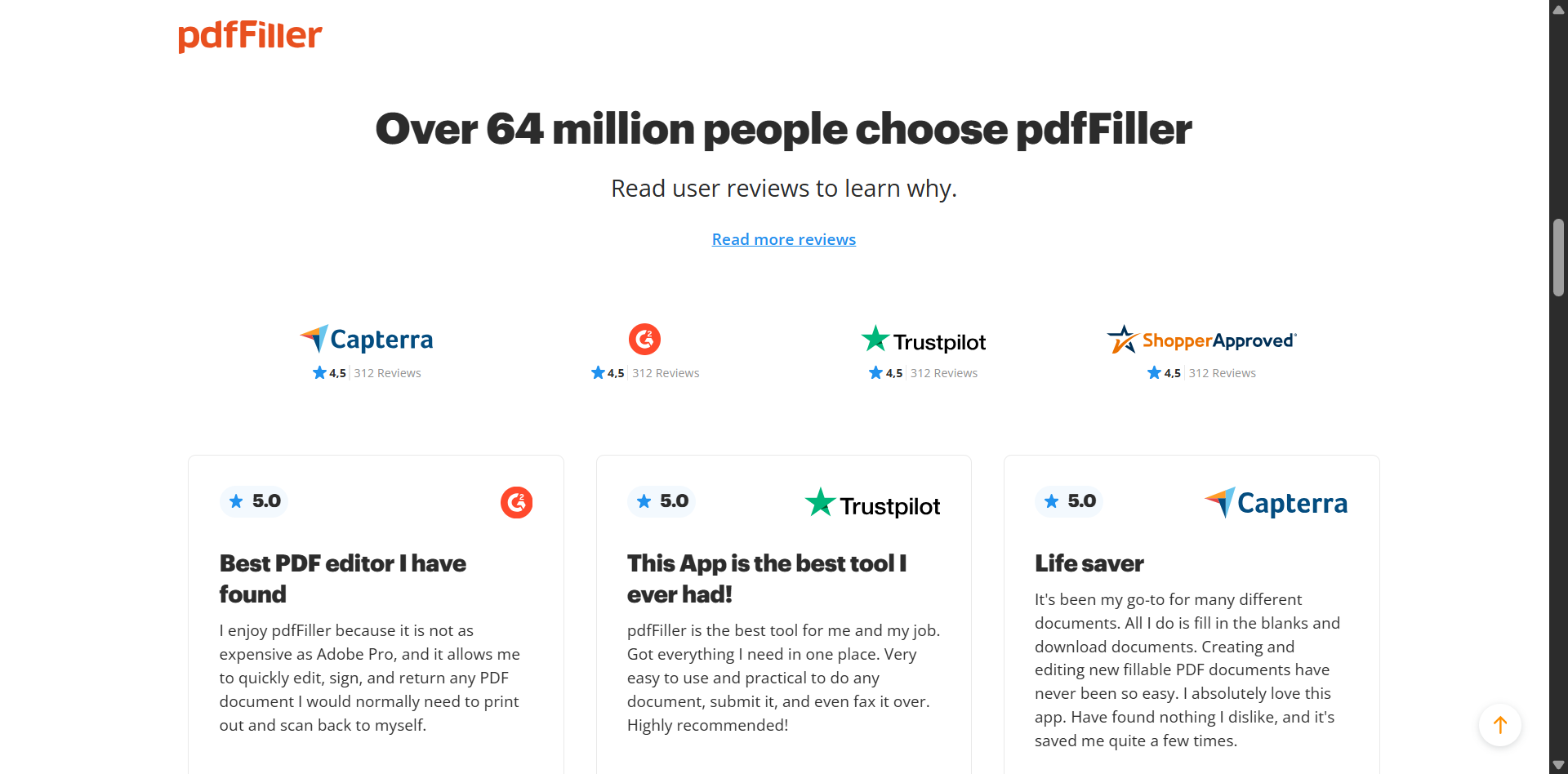
Task: Click the G2 logo in ratings row
Action: [x=644, y=339]
